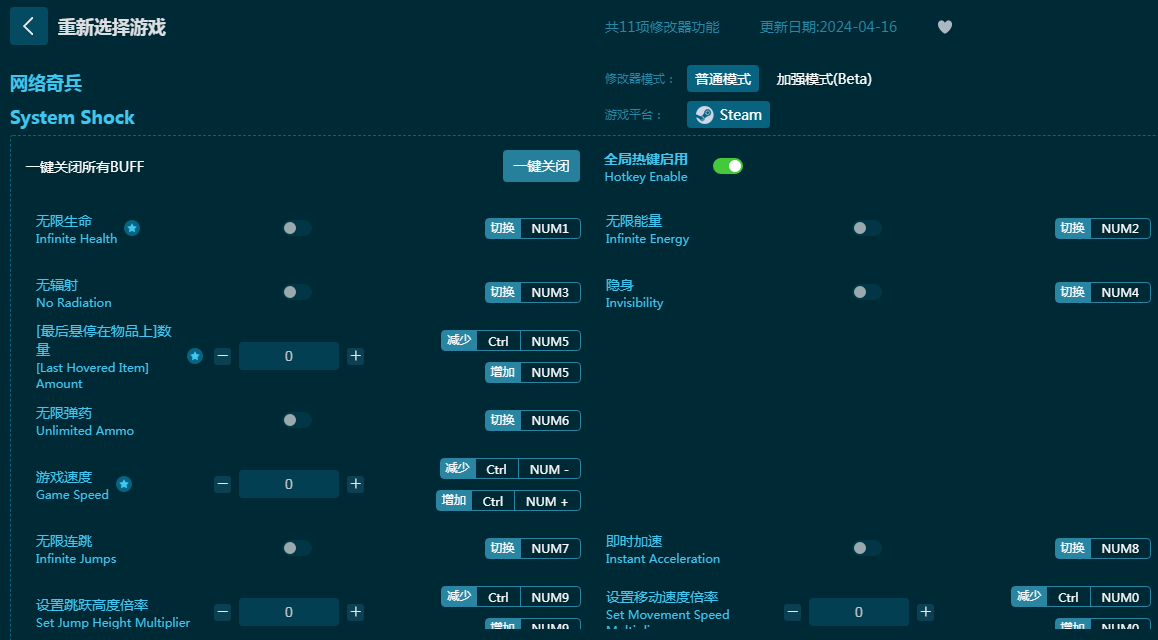Click the Instant Acceleration label

(x=662, y=559)
